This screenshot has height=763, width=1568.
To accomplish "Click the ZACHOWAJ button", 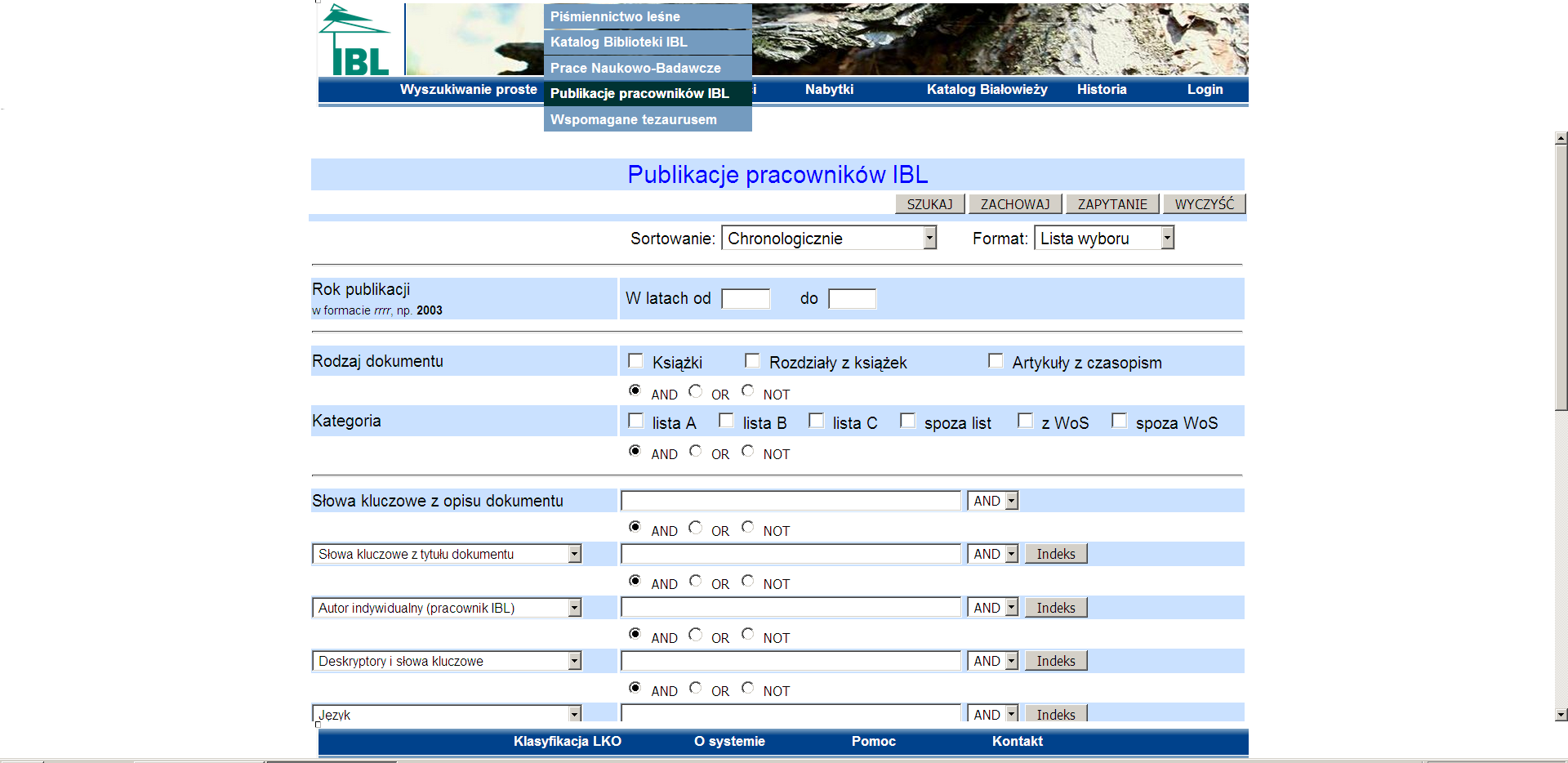I will point(1015,204).
